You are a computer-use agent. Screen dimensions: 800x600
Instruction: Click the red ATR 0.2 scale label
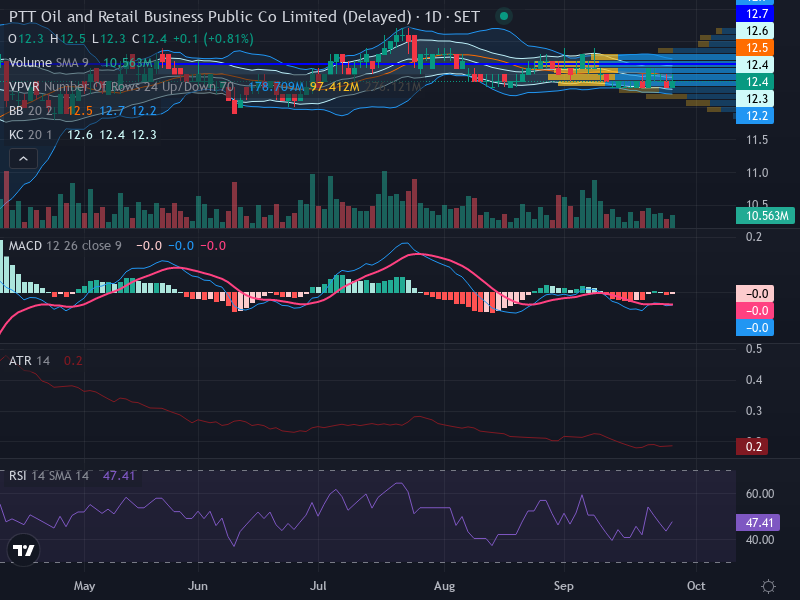[x=752, y=447]
